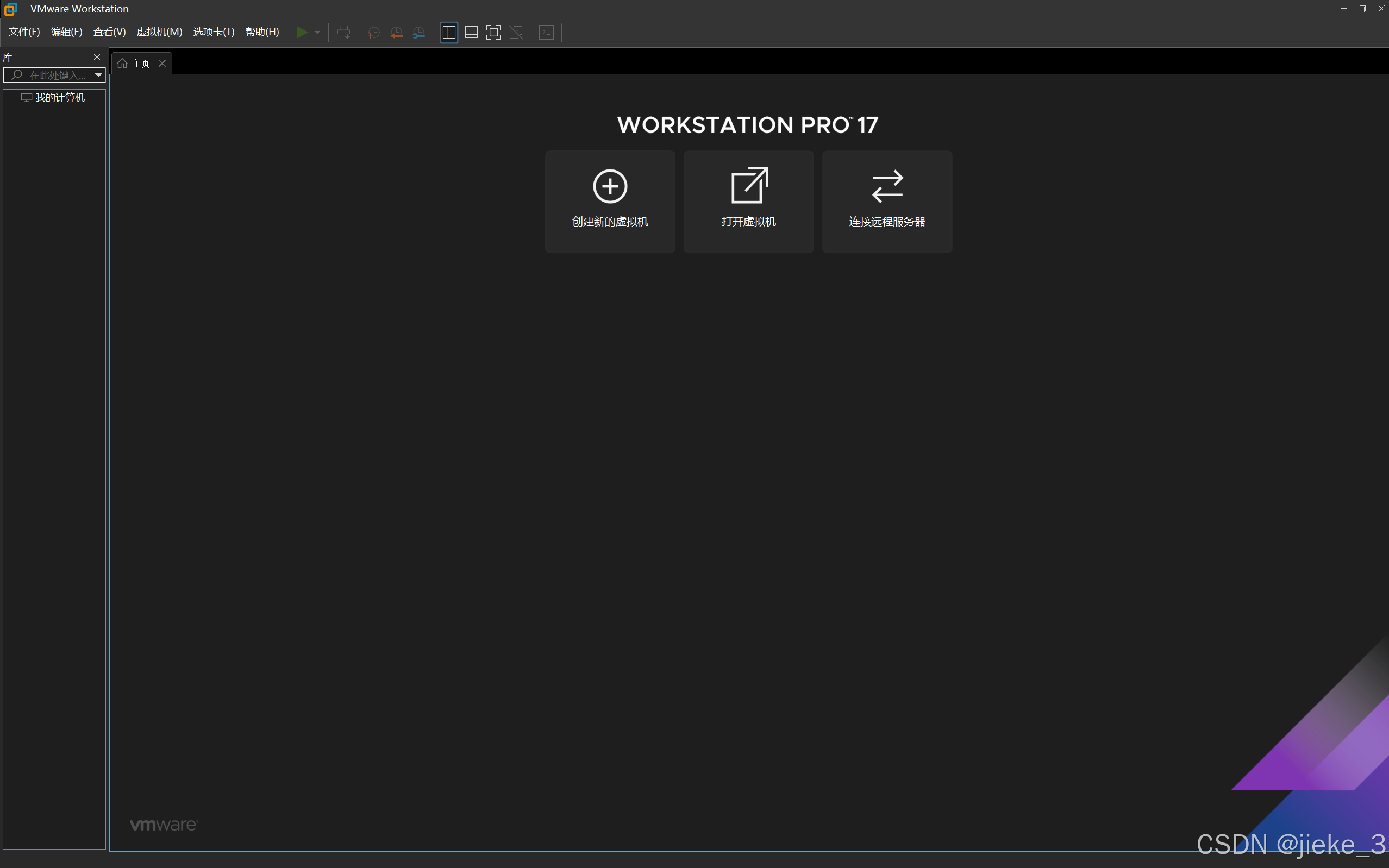Click the console view terminal icon
Screen dimensions: 1389x868
coord(547,32)
